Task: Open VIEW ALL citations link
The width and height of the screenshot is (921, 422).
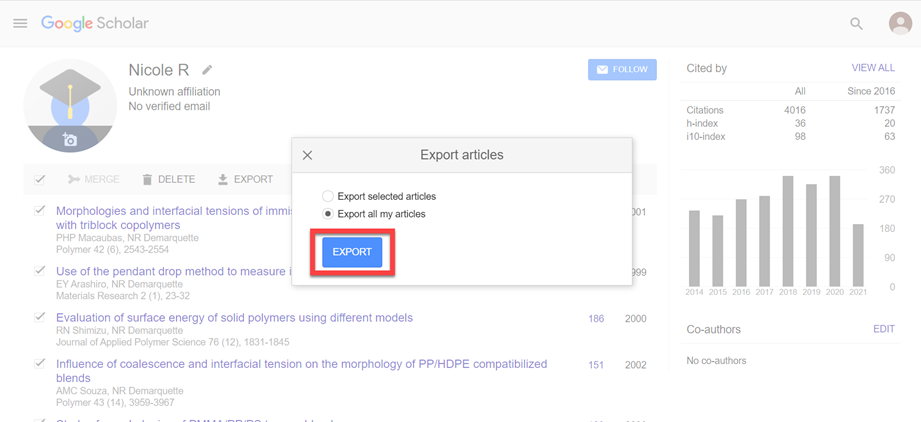Action: (x=872, y=68)
